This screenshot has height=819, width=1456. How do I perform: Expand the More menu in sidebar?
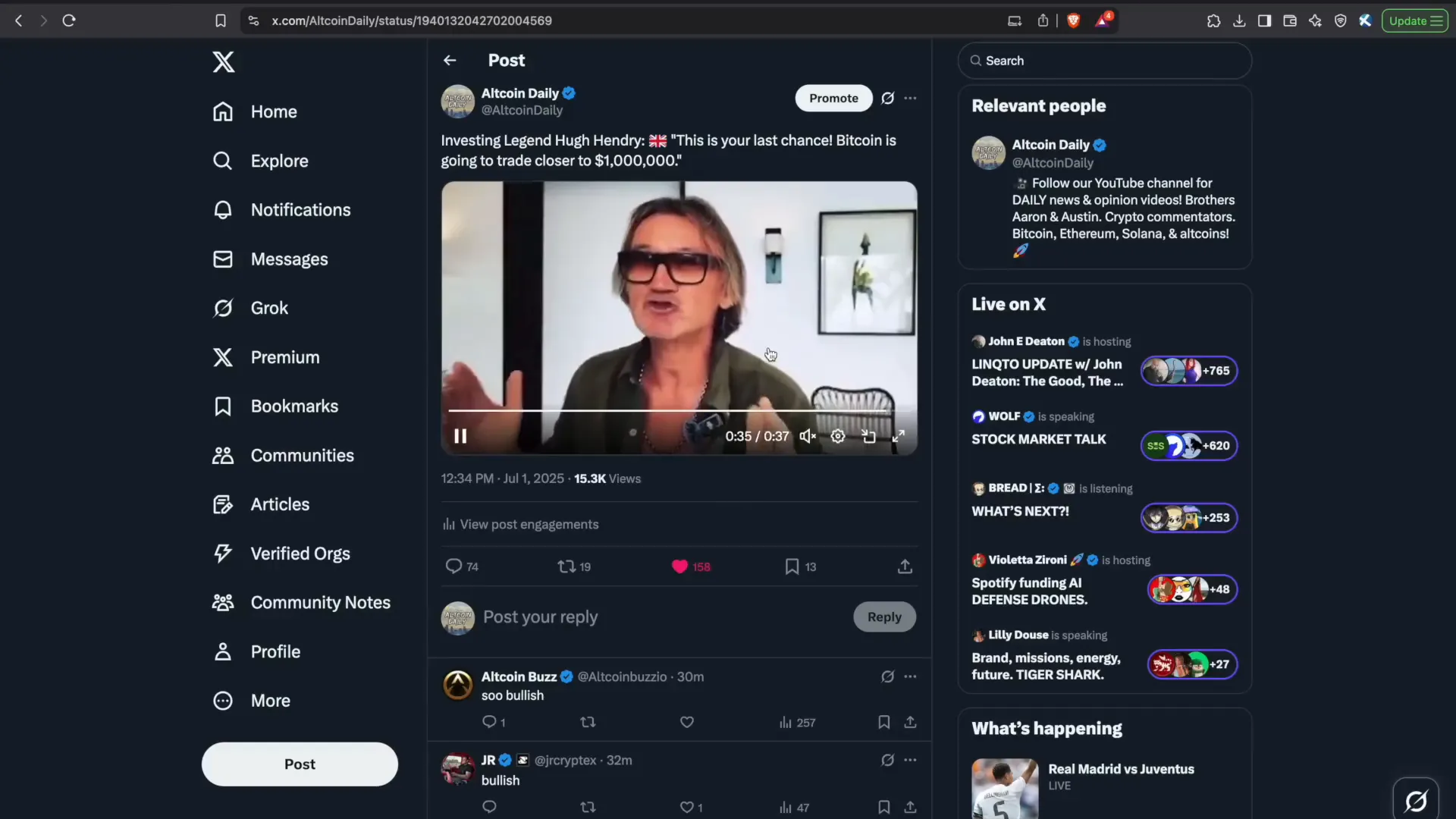click(x=252, y=701)
